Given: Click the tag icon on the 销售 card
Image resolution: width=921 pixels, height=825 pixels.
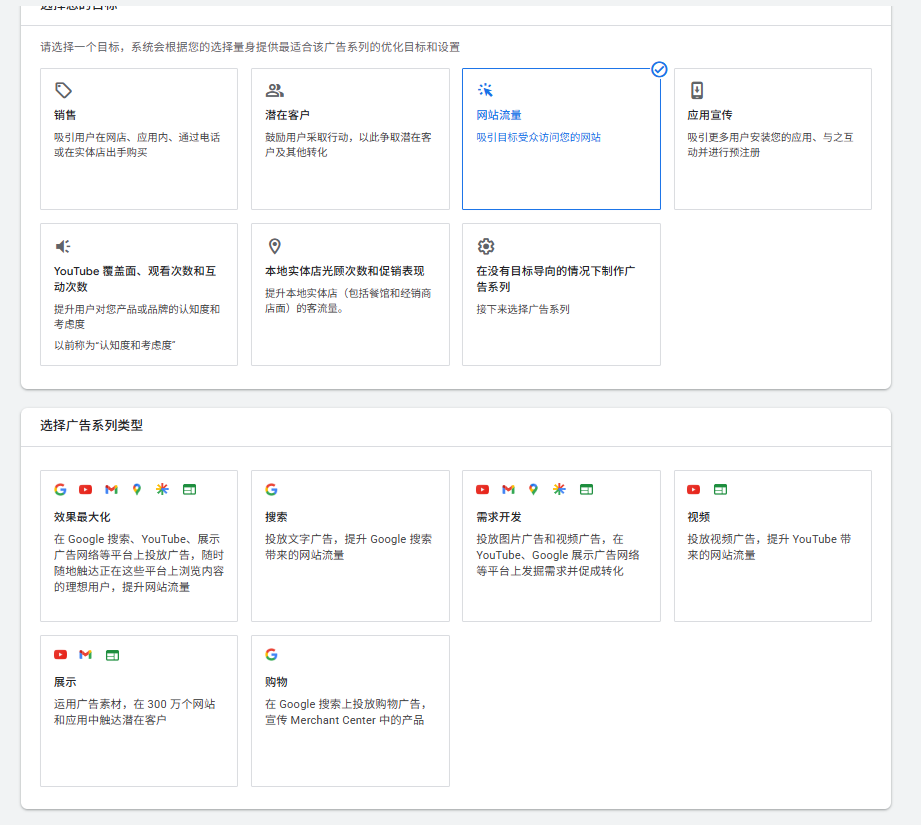Looking at the screenshot, I should [63, 90].
